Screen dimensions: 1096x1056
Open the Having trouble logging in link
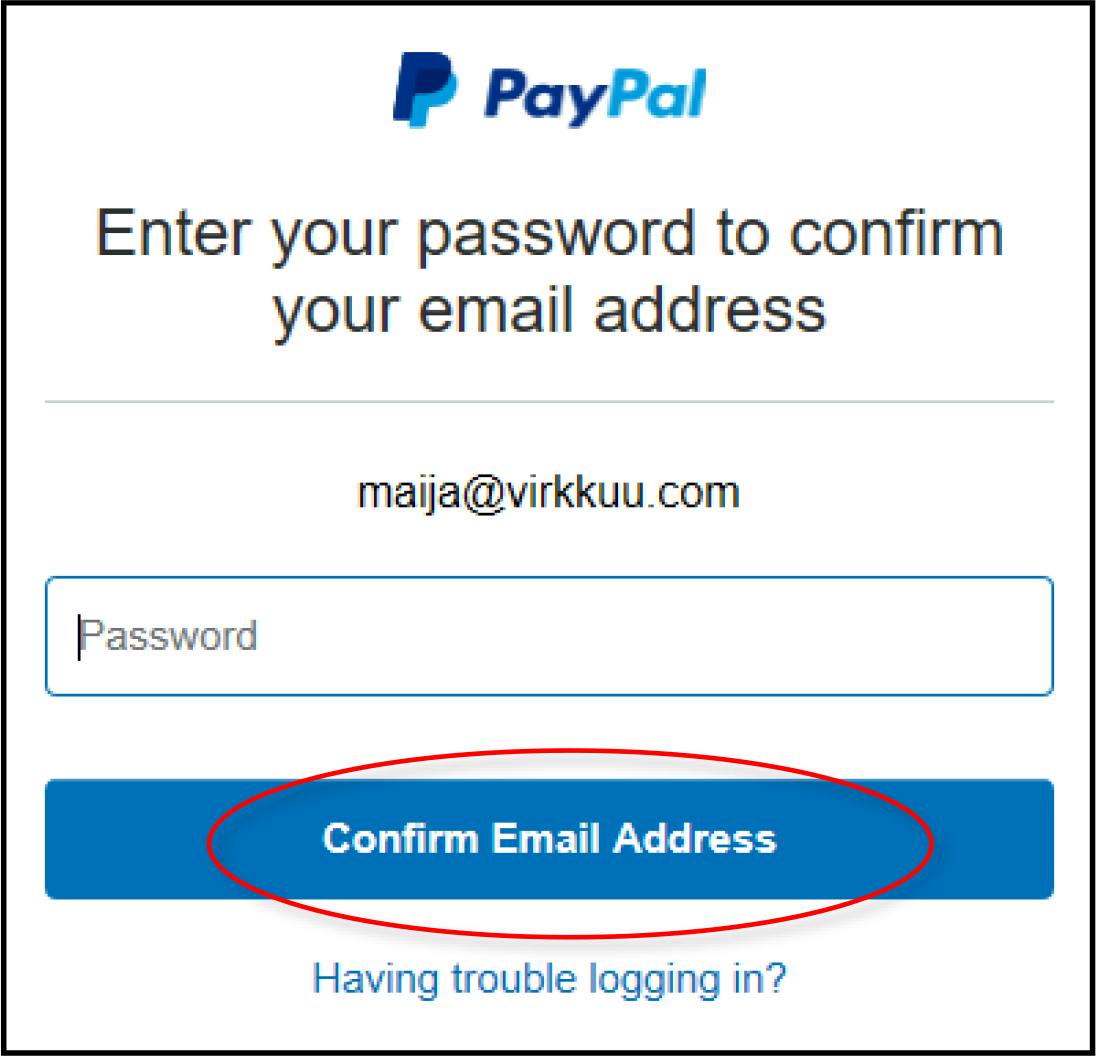click(549, 978)
